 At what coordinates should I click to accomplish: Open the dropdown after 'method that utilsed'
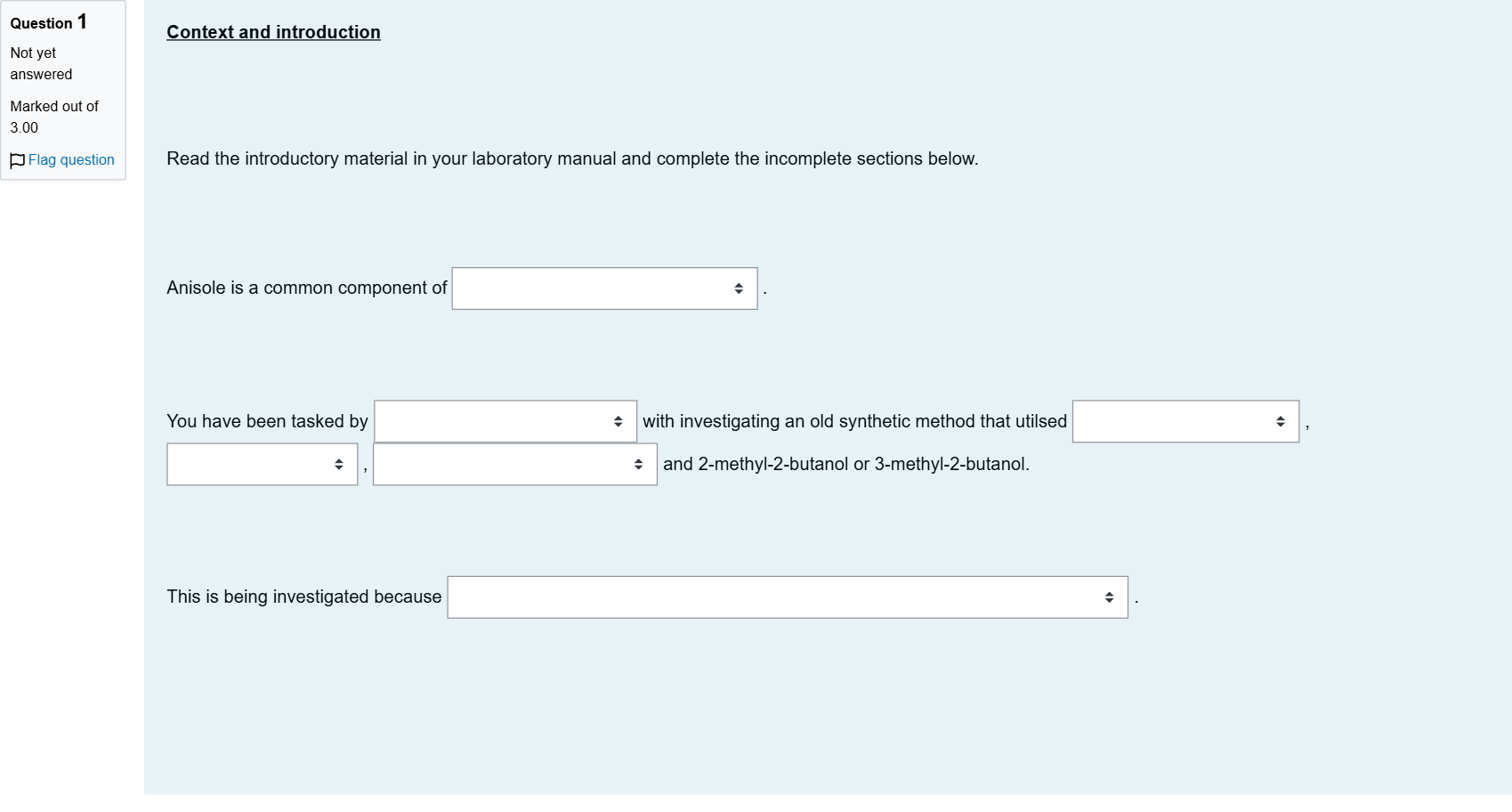tap(1185, 421)
